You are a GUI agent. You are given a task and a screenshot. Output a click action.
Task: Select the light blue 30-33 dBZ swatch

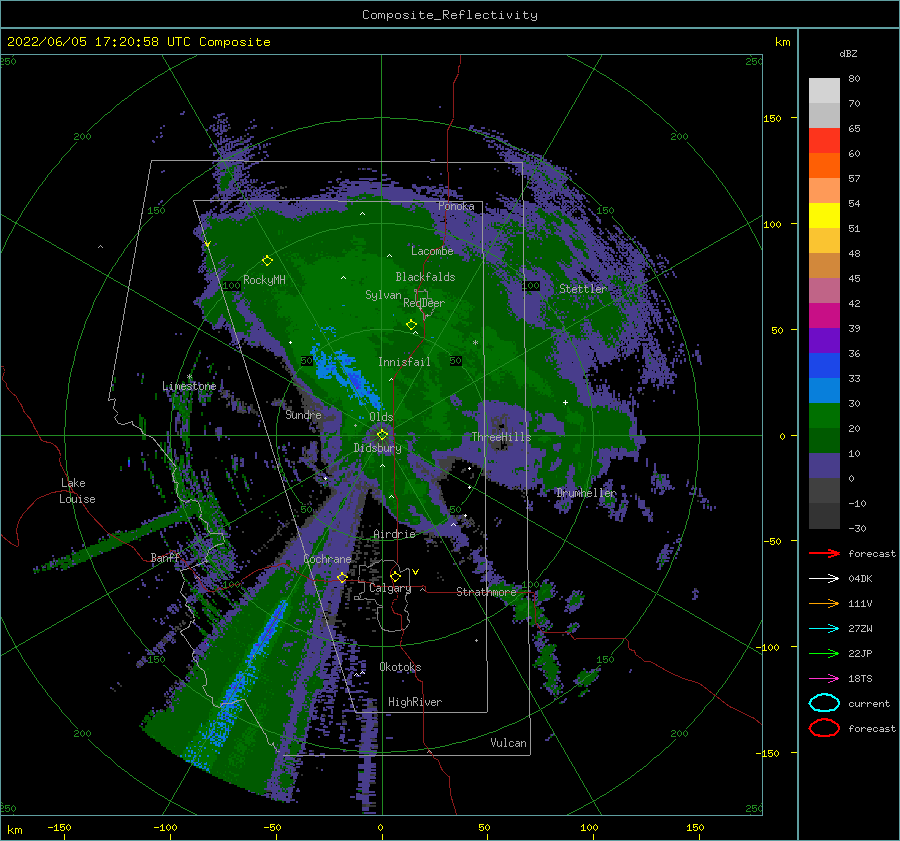tap(824, 390)
